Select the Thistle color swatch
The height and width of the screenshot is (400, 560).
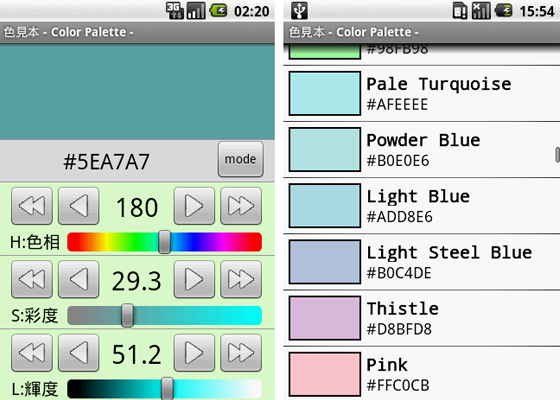click(x=325, y=318)
